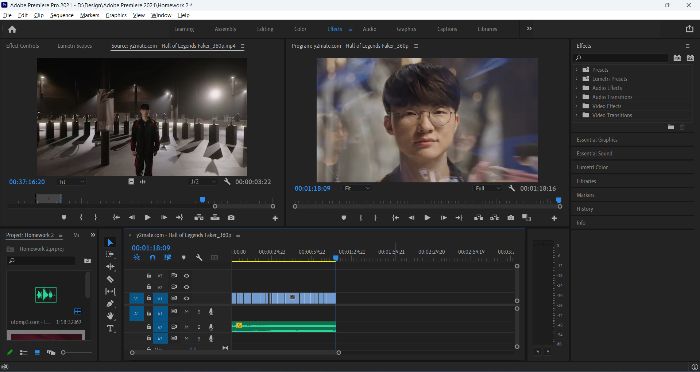Toggle lock on V1 track
The image size is (700, 372).
(149, 298)
